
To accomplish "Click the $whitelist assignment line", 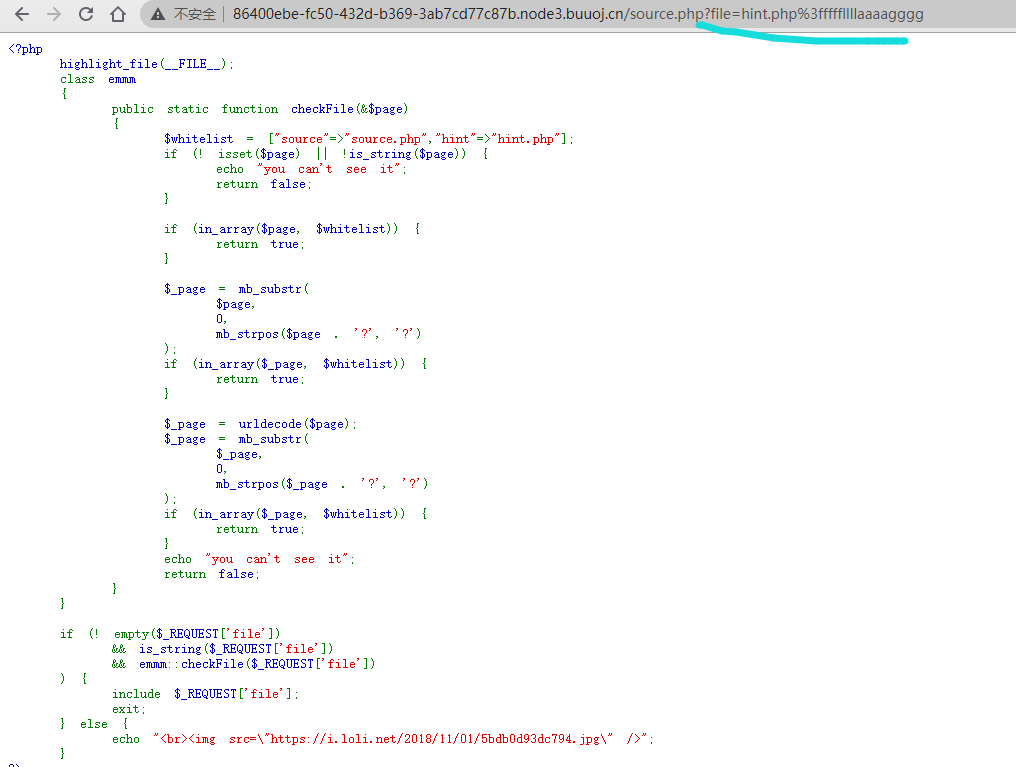I will [x=369, y=139].
